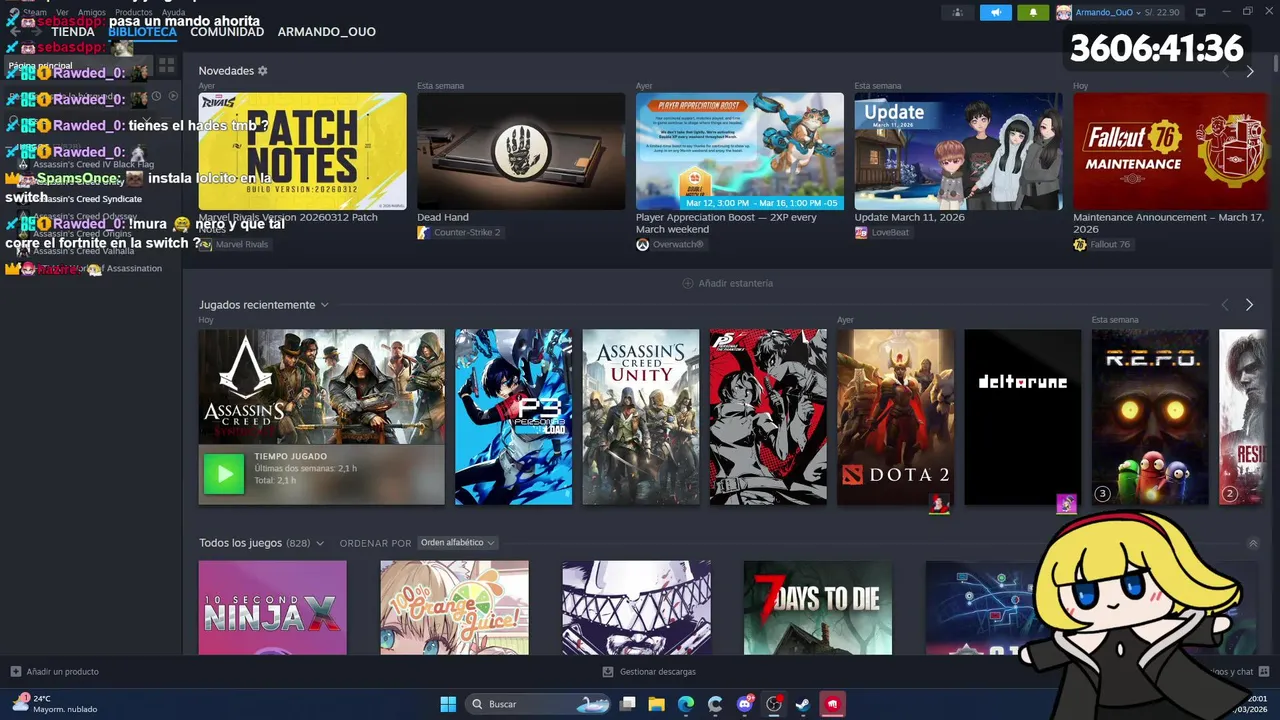Screen dimensions: 1280x720
Task: Open the weather widget showing 24°C
Action: (x=55, y=704)
